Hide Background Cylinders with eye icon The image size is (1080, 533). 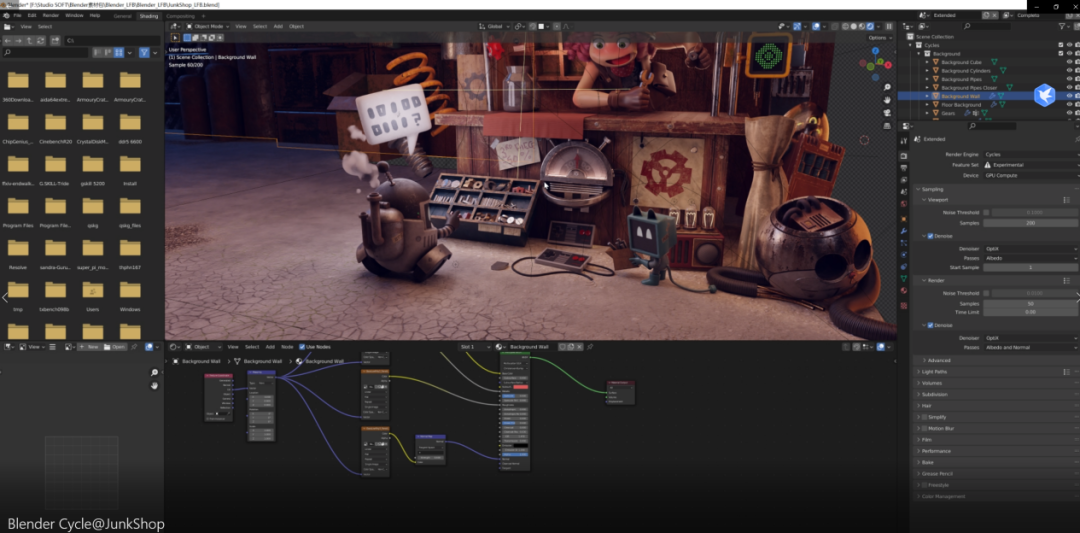point(1069,70)
